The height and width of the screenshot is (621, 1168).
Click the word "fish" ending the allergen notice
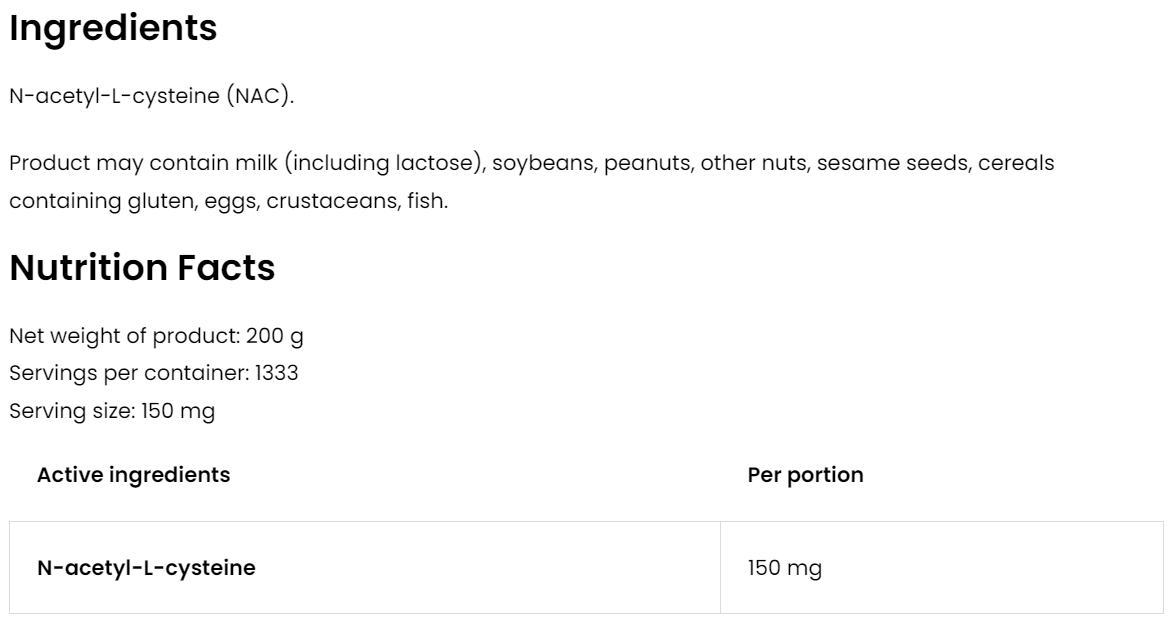point(427,201)
